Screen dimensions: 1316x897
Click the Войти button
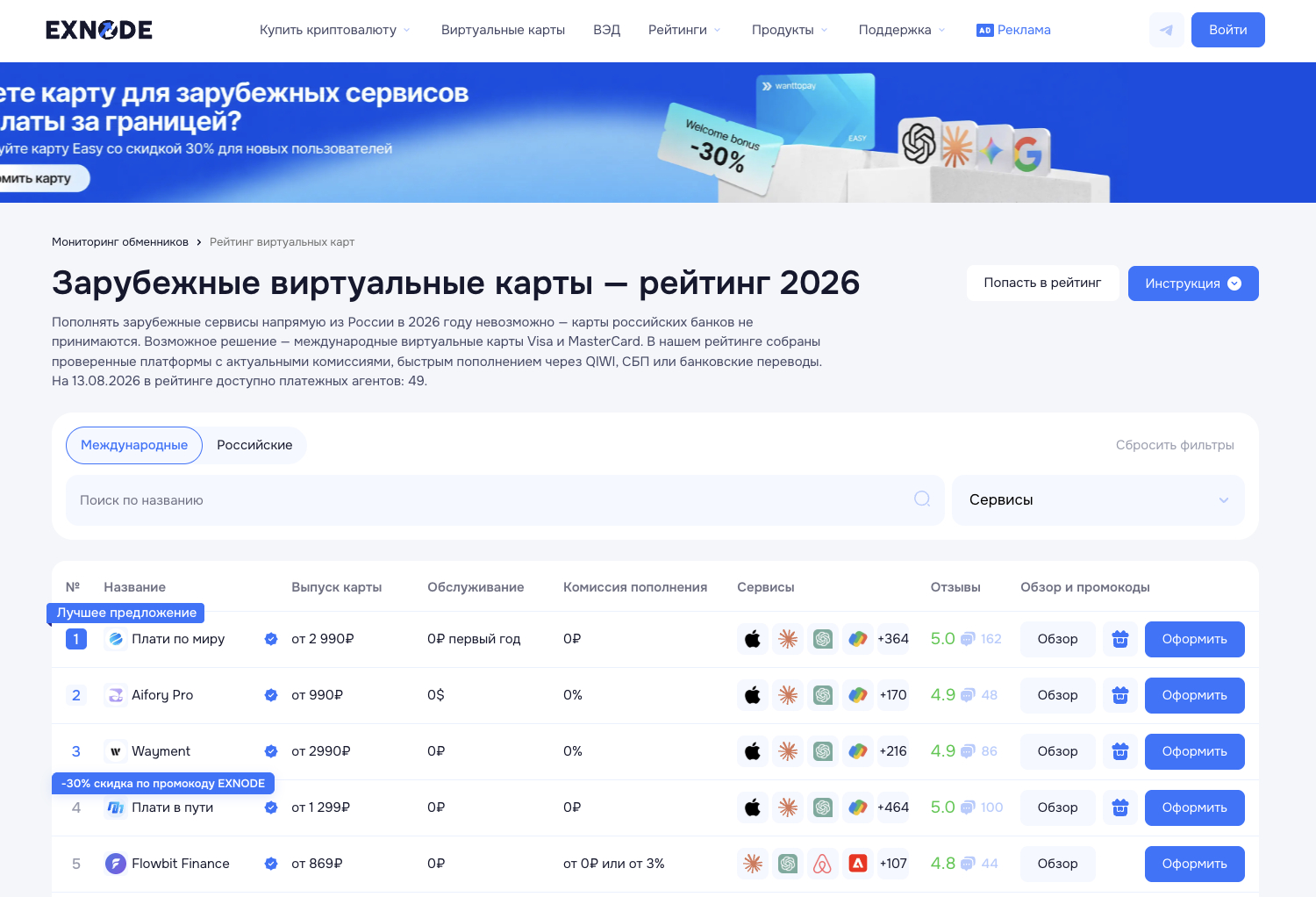tap(1228, 30)
